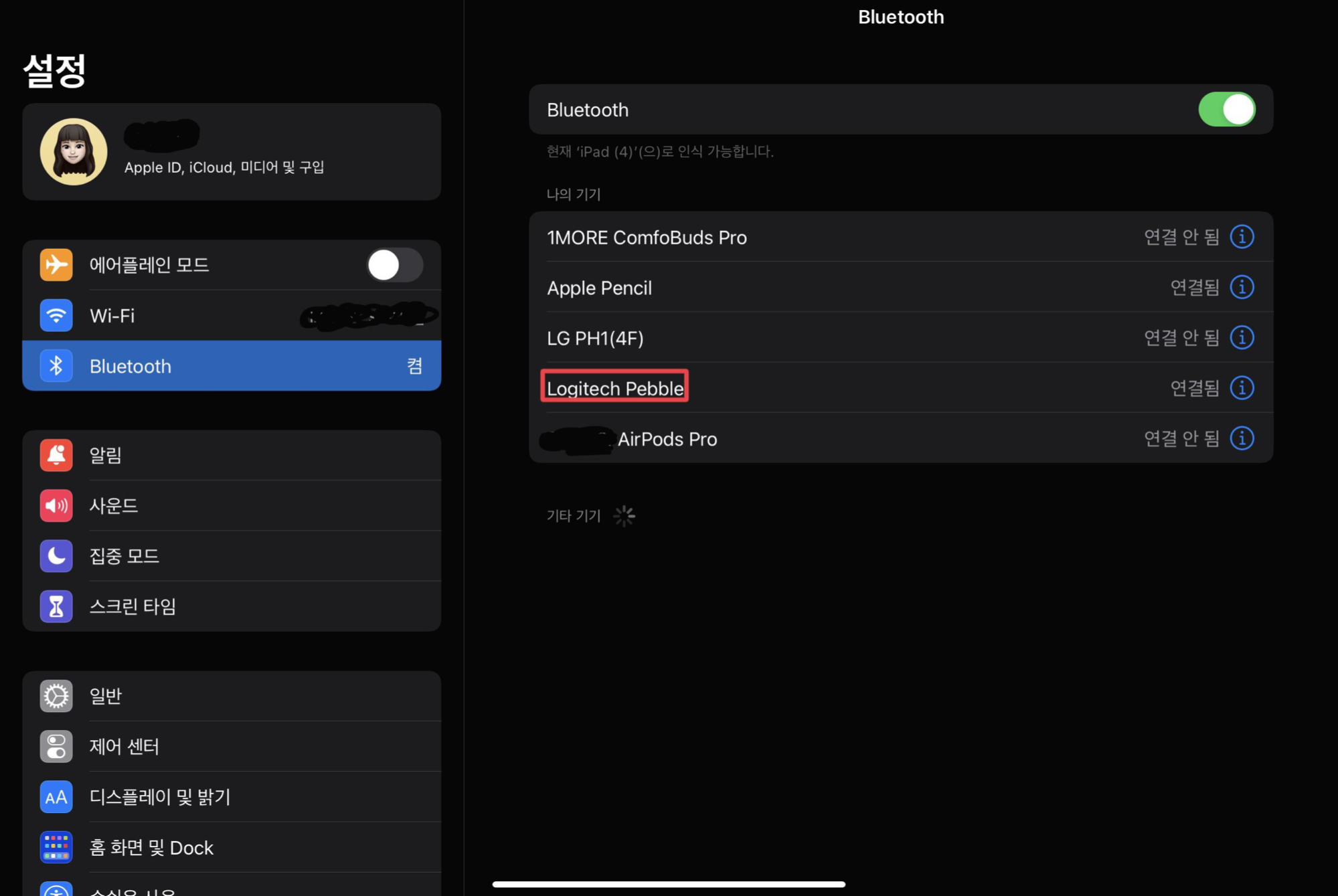
Task: Tap the home indicator bar at bottom
Action: pyautogui.click(x=669, y=884)
